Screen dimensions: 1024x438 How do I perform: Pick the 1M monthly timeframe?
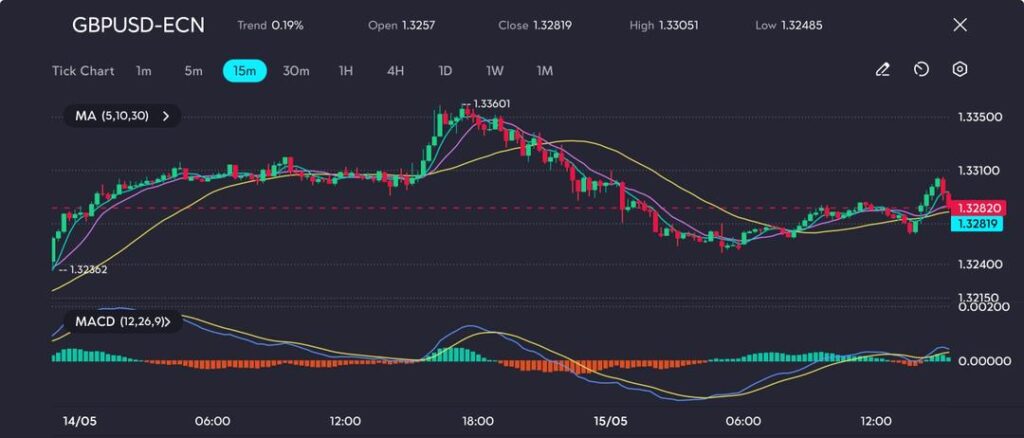point(545,71)
